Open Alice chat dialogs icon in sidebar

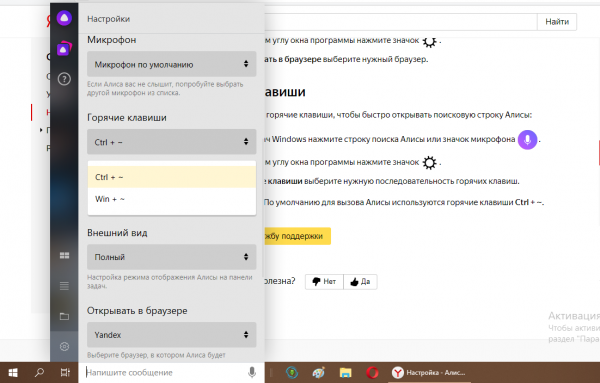(64, 49)
